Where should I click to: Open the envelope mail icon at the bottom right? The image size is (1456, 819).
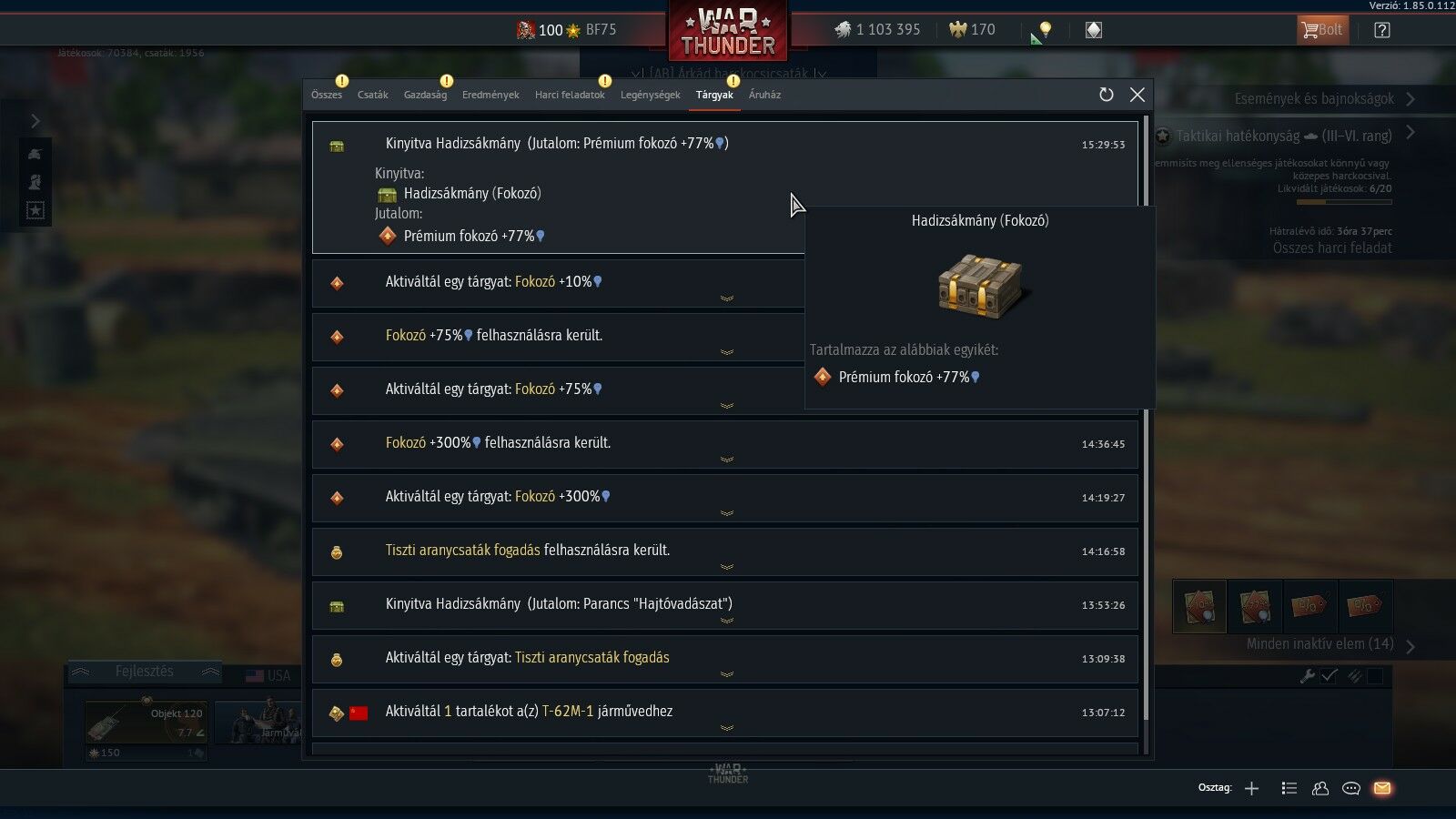coord(1382,788)
